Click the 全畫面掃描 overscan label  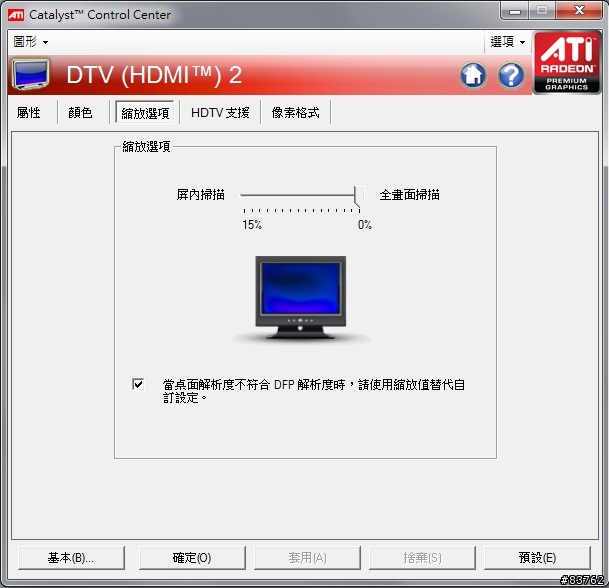click(409, 195)
